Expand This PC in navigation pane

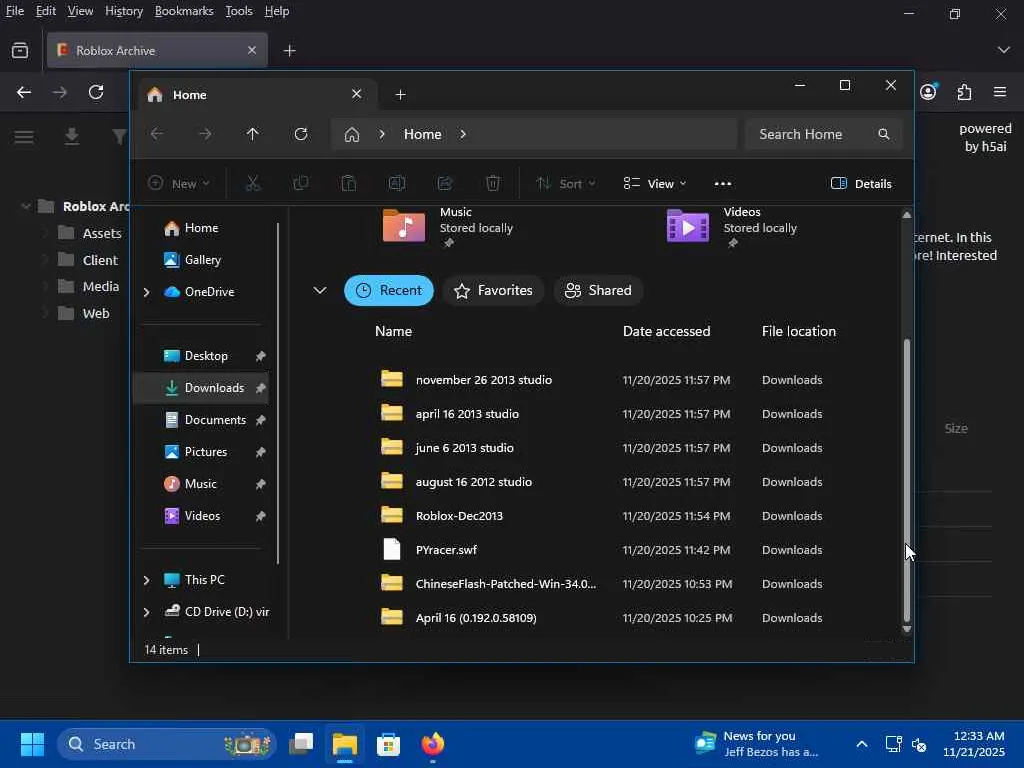coord(146,580)
